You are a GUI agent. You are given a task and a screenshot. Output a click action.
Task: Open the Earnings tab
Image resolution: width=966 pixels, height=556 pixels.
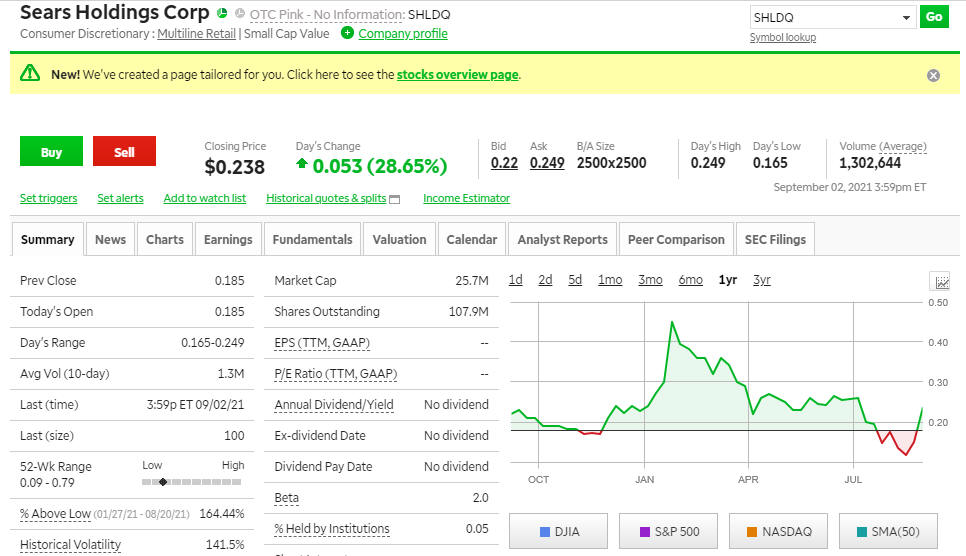click(228, 239)
